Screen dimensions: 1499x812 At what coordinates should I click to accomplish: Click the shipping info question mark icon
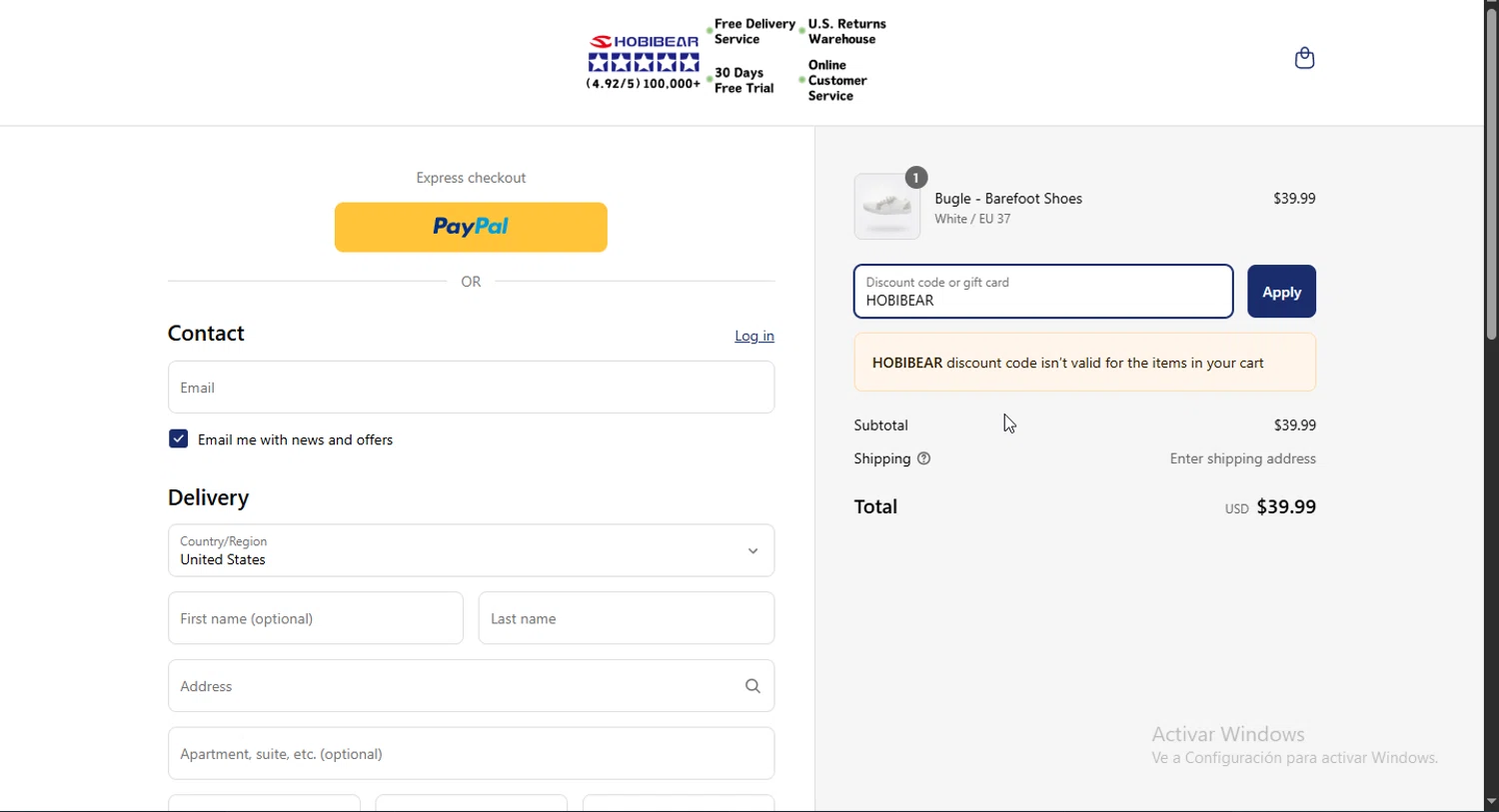[x=924, y=459]
